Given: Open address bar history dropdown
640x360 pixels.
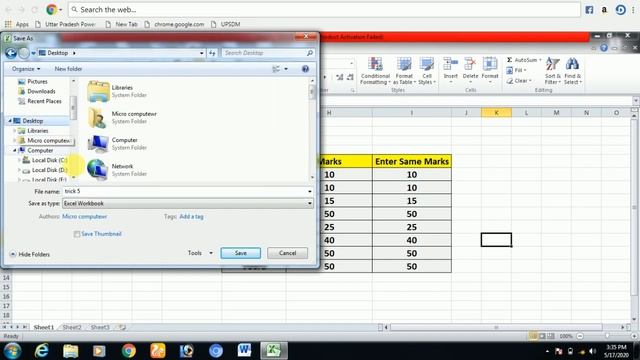Looking at the screenshot, I should point(202,53).
